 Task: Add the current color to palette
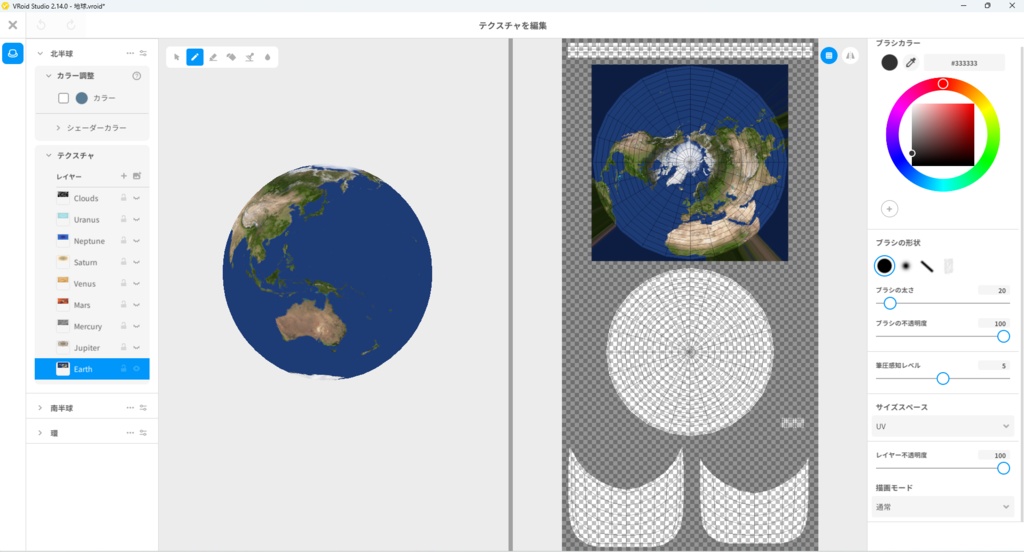coord(889,209)
